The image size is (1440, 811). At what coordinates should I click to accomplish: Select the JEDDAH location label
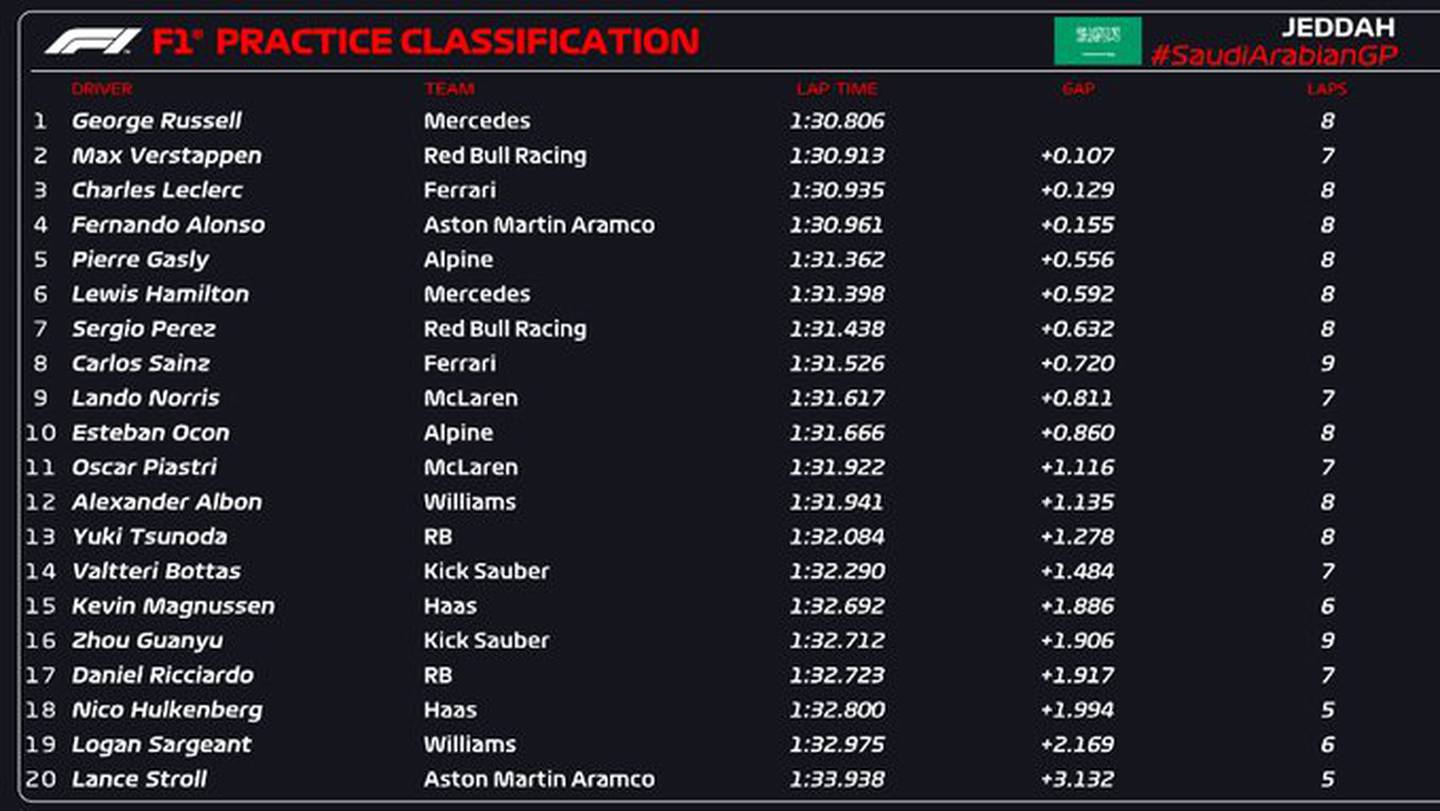tap(1337, 27)
